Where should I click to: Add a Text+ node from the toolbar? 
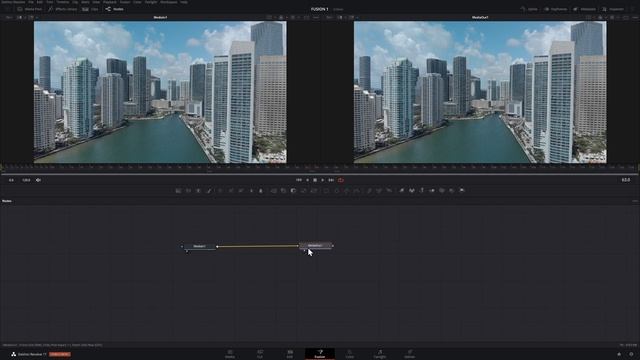198,190
